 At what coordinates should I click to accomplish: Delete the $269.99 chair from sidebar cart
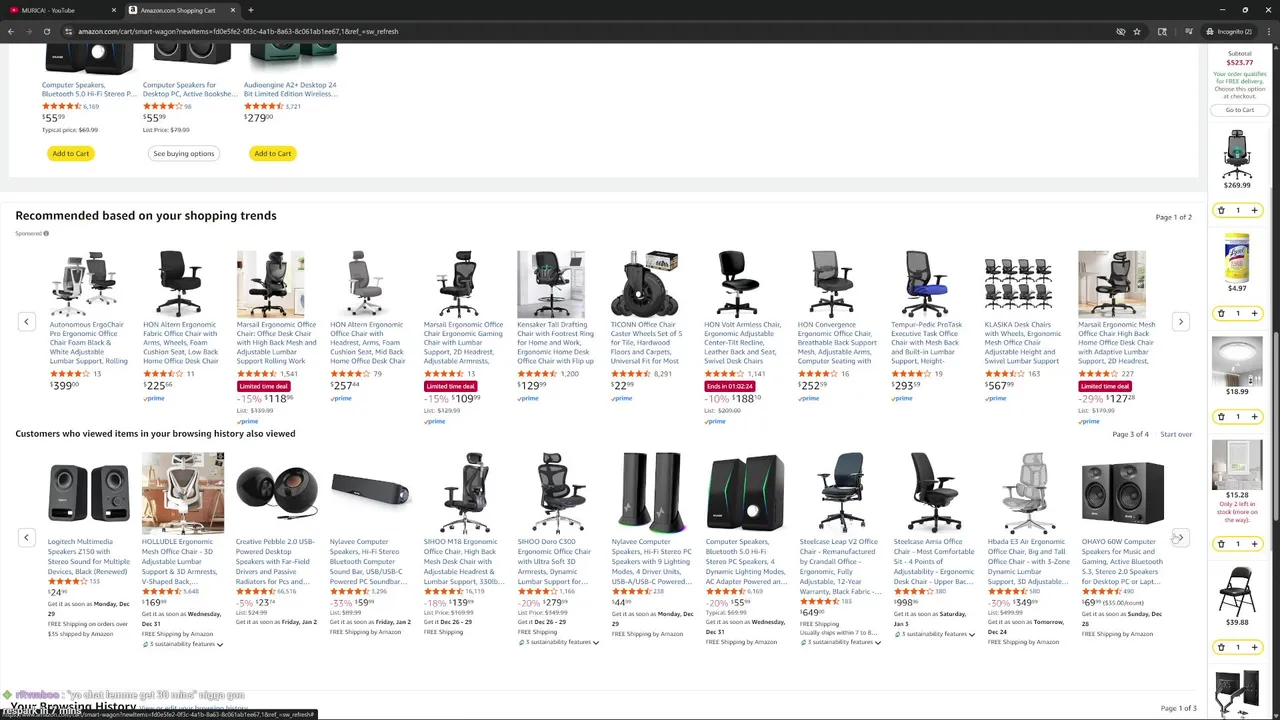tap(1221, 210)
